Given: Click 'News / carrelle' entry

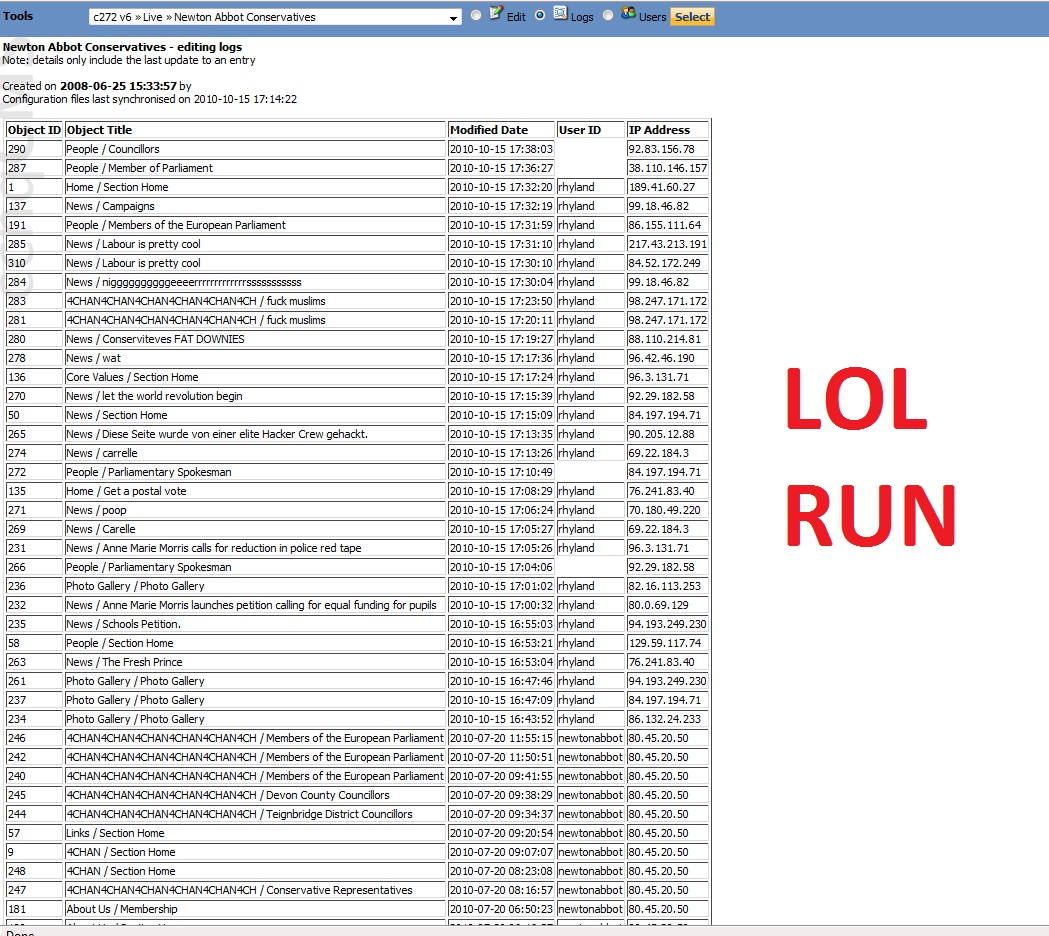Looking at the screenshot, I should (x=101, y=453).
